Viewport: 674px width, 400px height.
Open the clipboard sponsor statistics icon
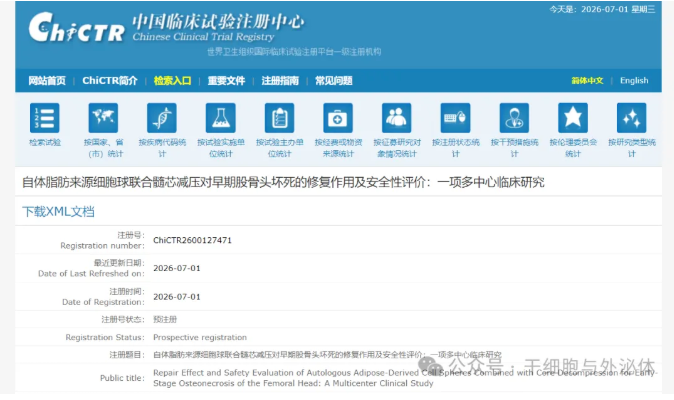point(279,118)
